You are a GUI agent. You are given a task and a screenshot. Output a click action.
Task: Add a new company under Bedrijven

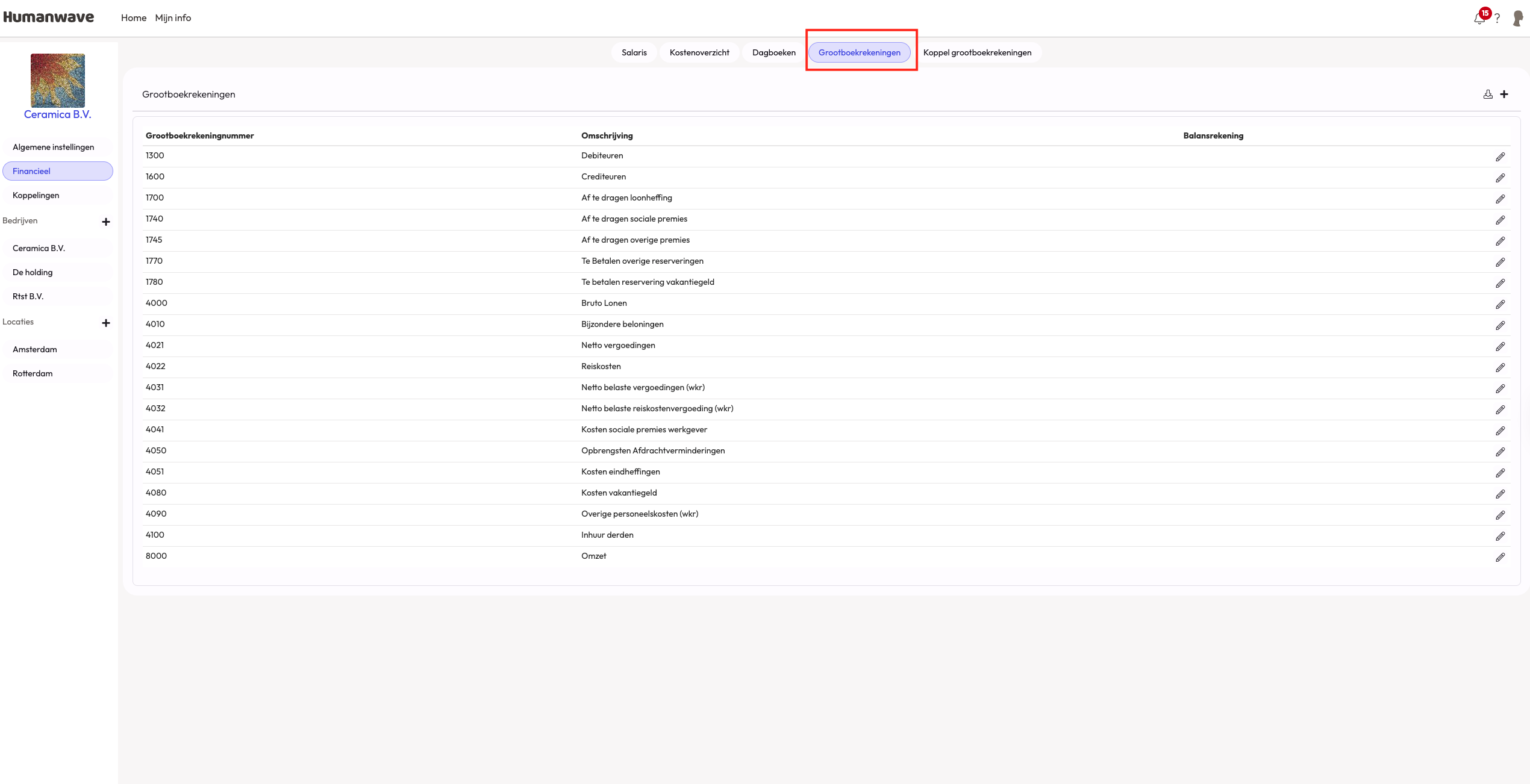click(106, 222)
